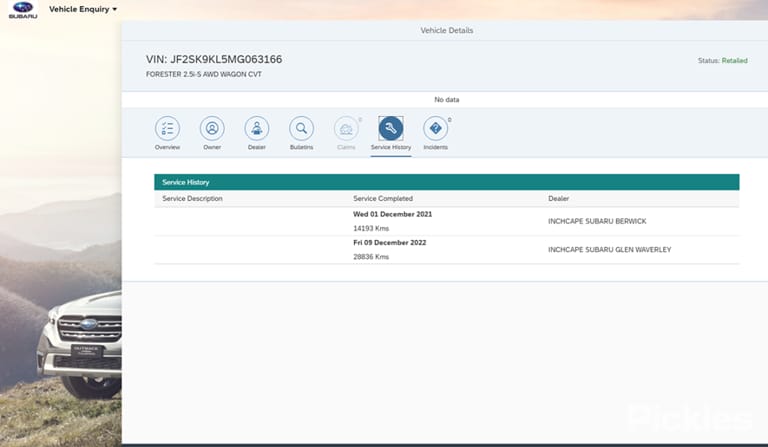
Task: Select the Wed 01 December 2021 date
Action: coord(392,214)
